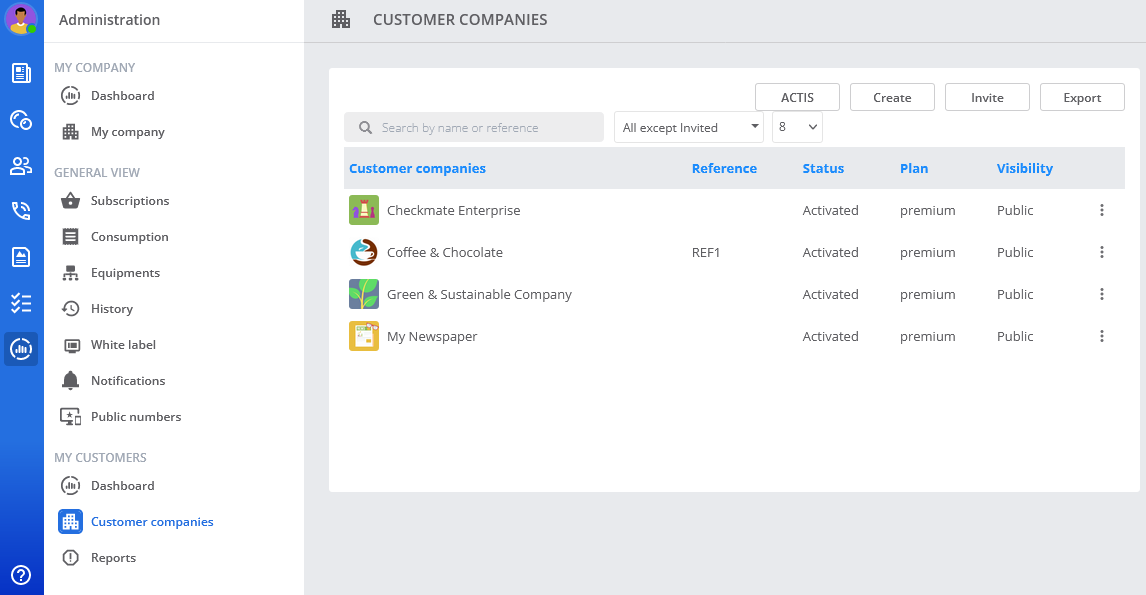The width and height of the screenshot is (1146, 595).
Task: Open Public numbers menu item
Action: click(136, 417)
